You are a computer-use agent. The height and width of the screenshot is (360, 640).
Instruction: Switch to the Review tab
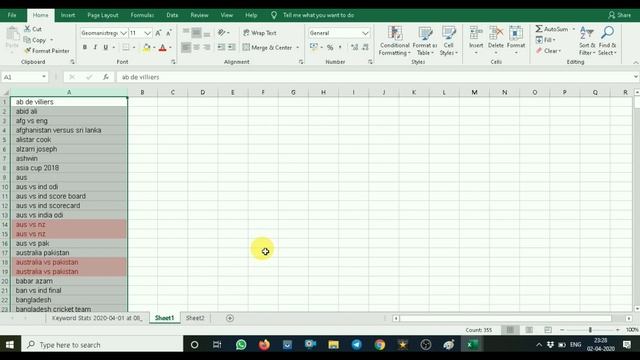tap(199, 15)
